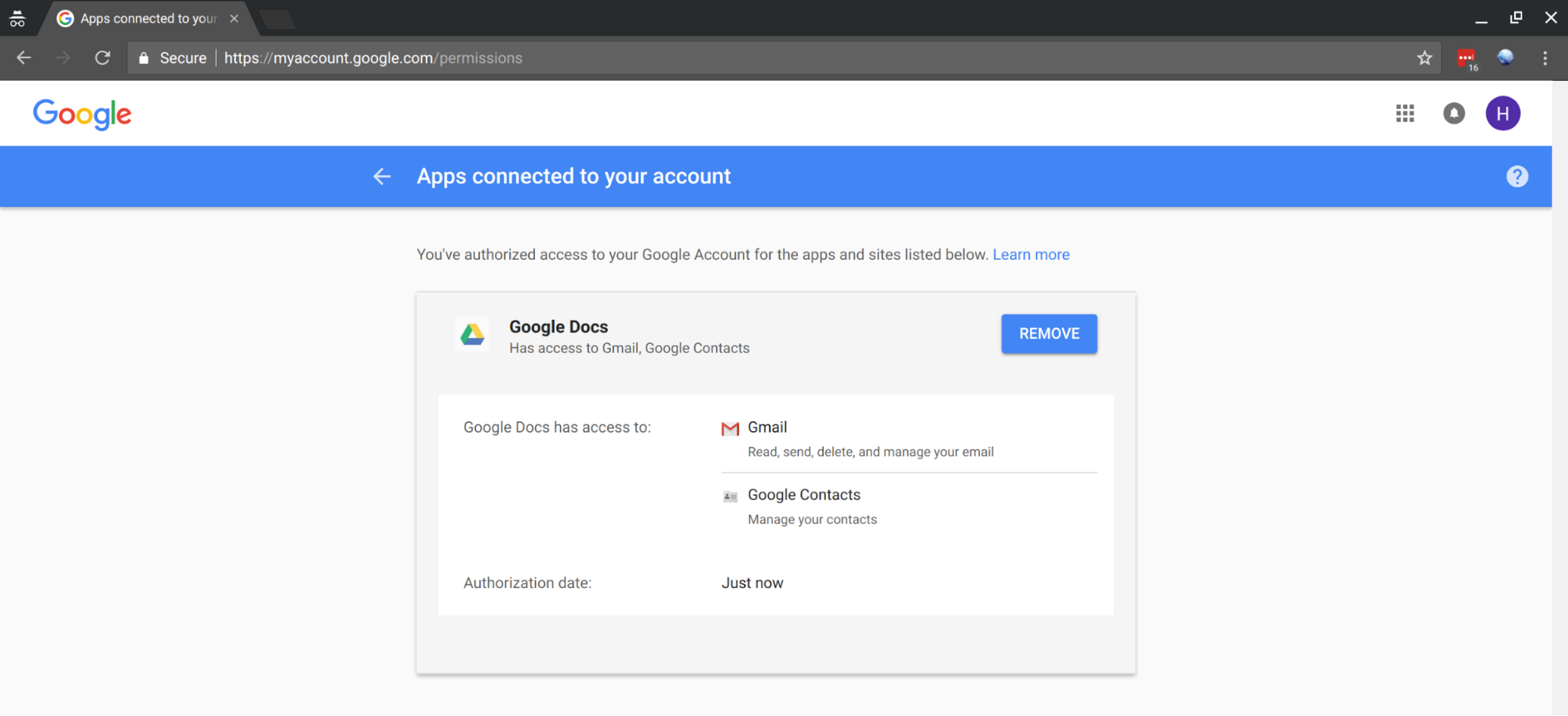Bookmark this page with the star icon
The width and height of the screenshot is (1568, 716).
click(1424, 58)
